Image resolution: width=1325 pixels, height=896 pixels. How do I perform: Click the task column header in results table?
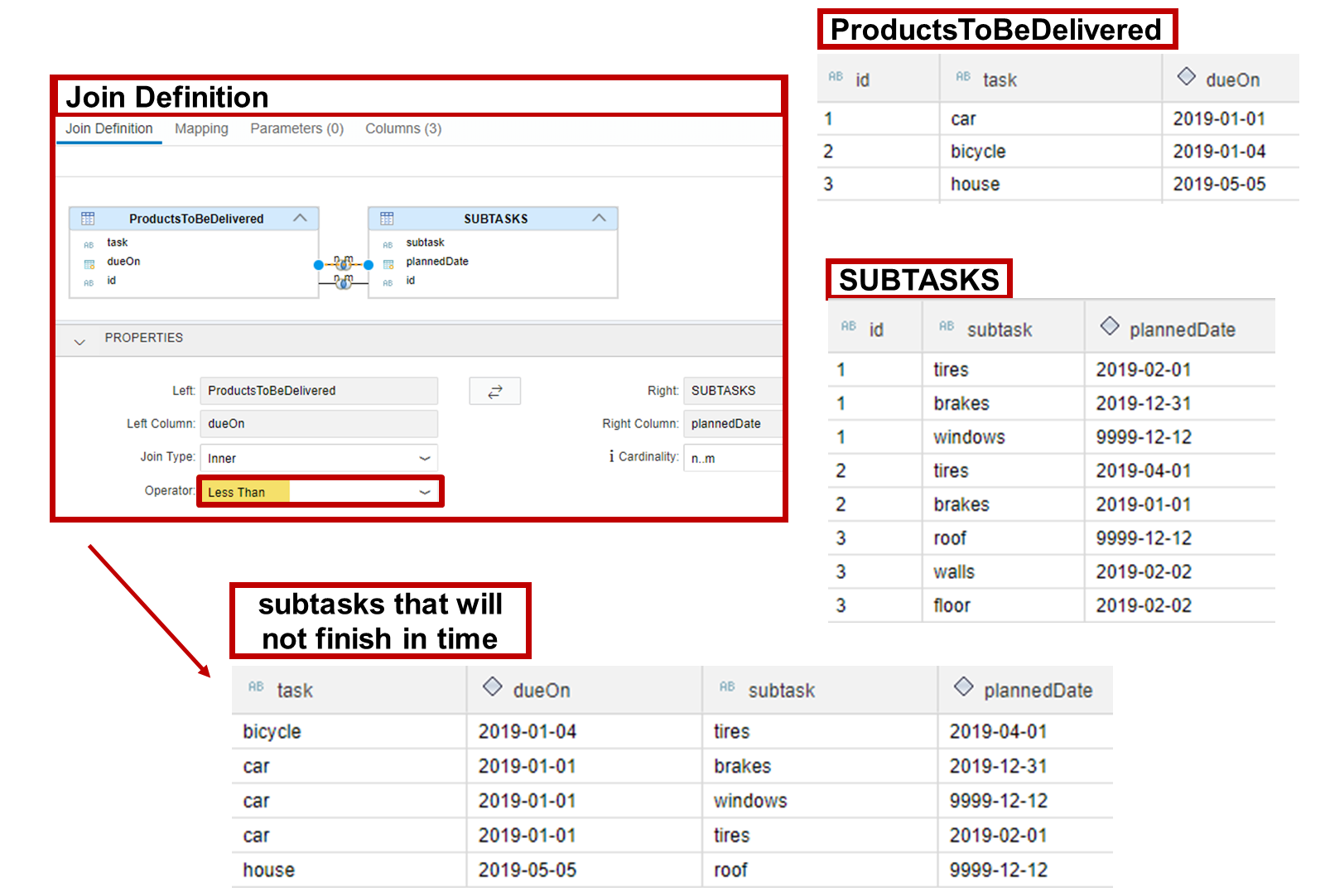295,690
